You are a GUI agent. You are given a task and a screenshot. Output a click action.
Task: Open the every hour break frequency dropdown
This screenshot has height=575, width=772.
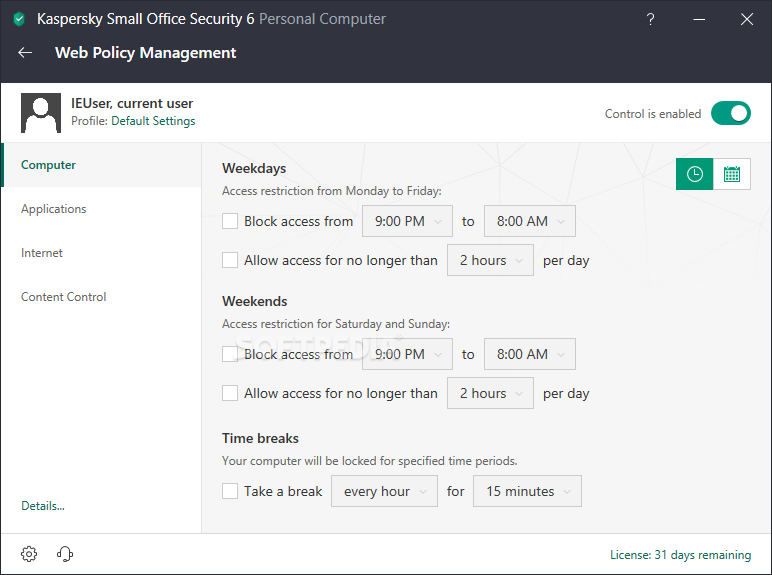coord(385,491)
